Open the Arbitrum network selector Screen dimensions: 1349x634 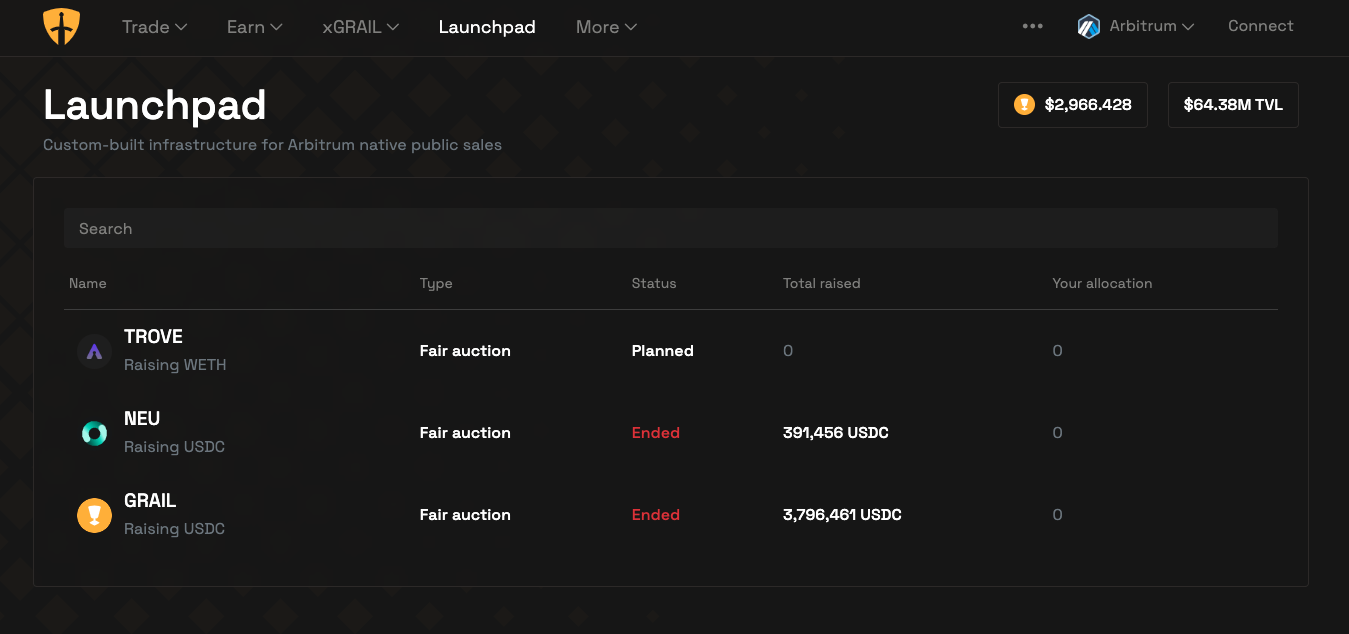[x=1136, y=27]
